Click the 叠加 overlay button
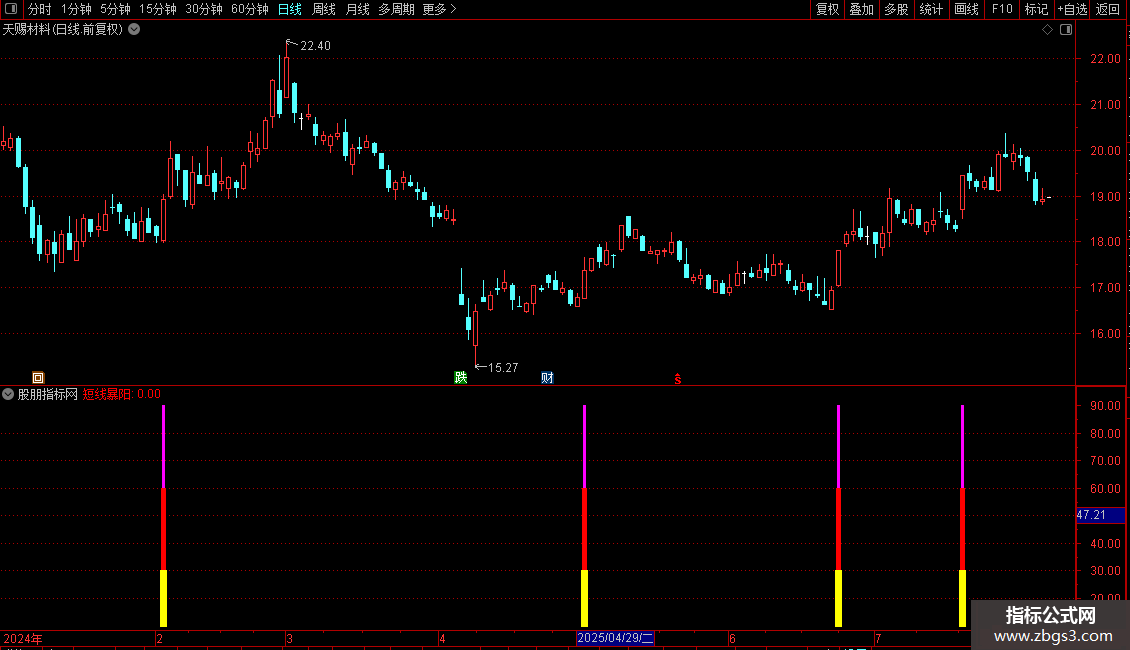This screenshot has width=1130, height=650. [862, 9]
